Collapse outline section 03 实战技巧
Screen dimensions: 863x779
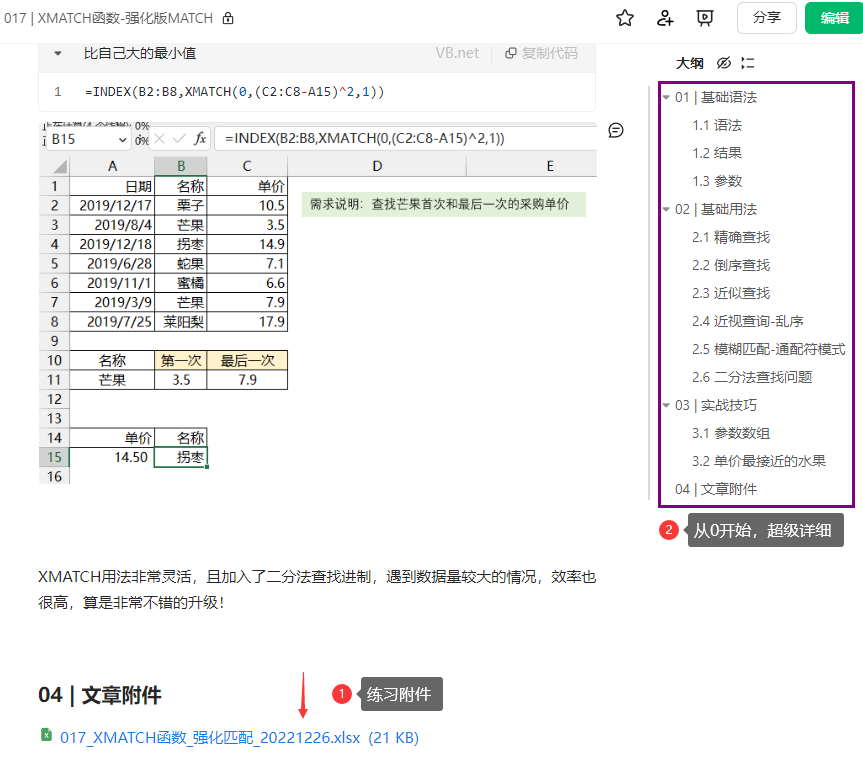click(666, 406)
